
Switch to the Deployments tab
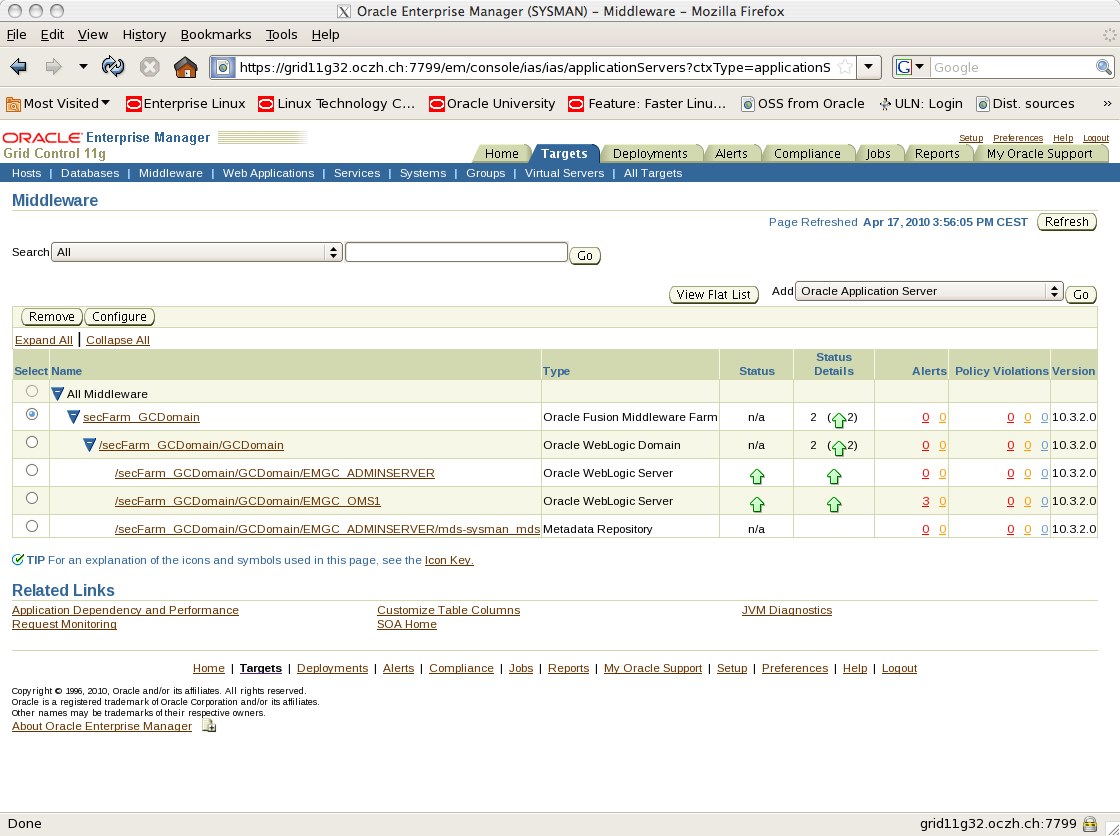pyautogui.click(x=652, y=154)
